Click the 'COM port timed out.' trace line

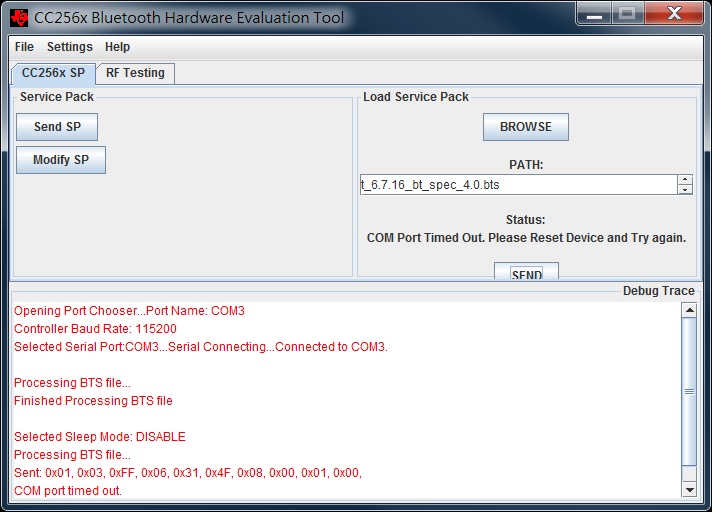[68, 491]
